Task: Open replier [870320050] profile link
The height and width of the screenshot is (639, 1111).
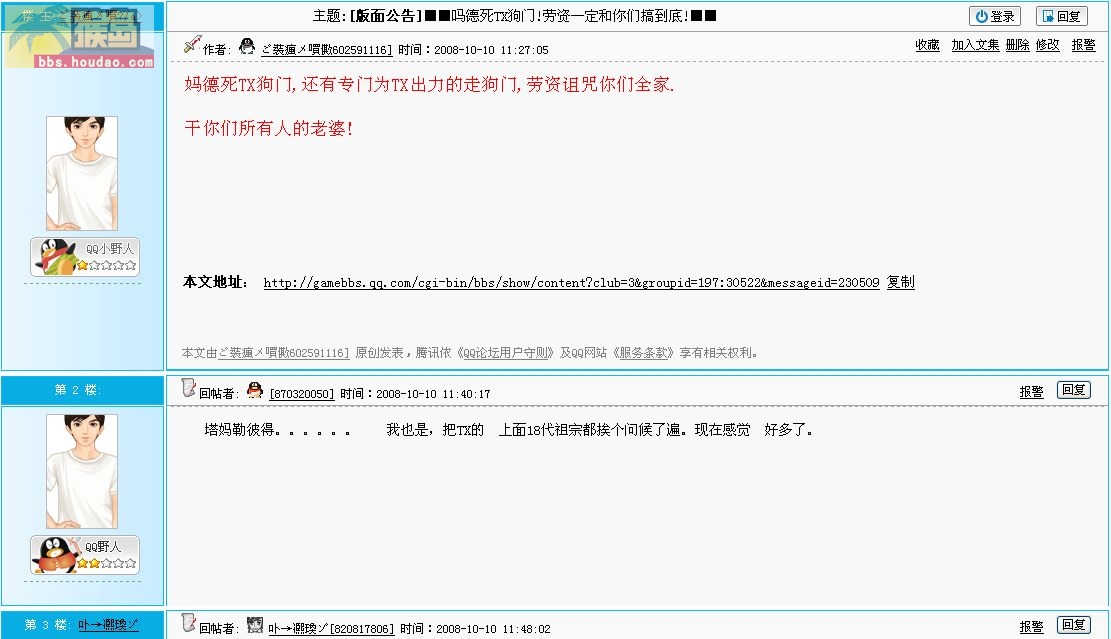Action: (x=302, y=394)
